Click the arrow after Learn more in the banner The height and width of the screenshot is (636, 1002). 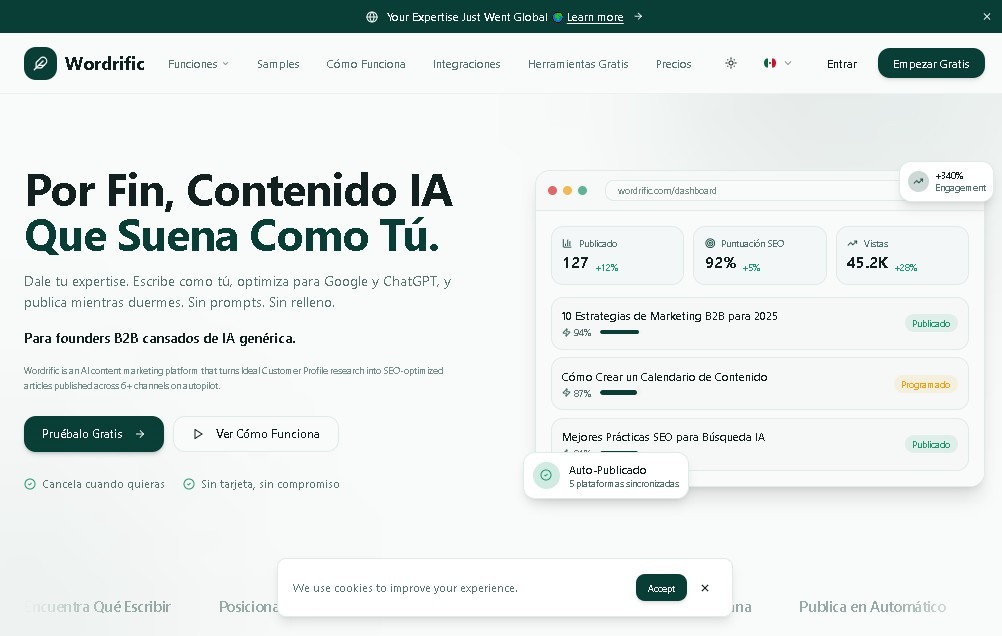pyautogui.click(x=638, y=17)
